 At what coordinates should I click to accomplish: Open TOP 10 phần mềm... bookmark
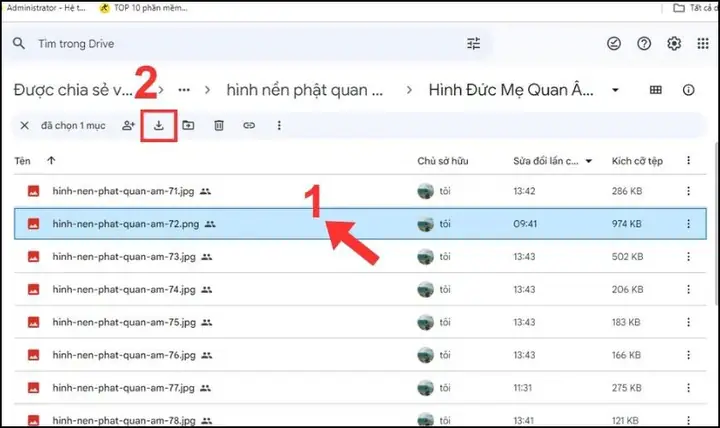pyautogui.click(x=144, y=8)
